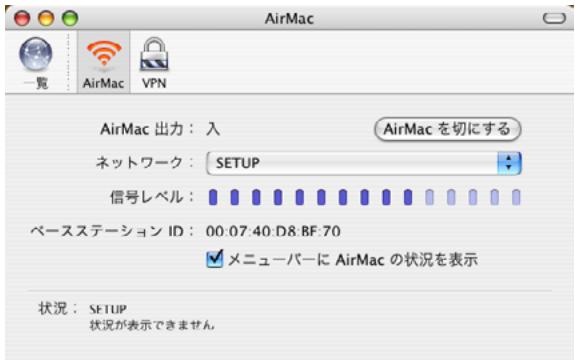Click base station ID 00:07:40:D8:BF:70
The width and height of the screenshot is (575, 362).
tap(273, 231)
